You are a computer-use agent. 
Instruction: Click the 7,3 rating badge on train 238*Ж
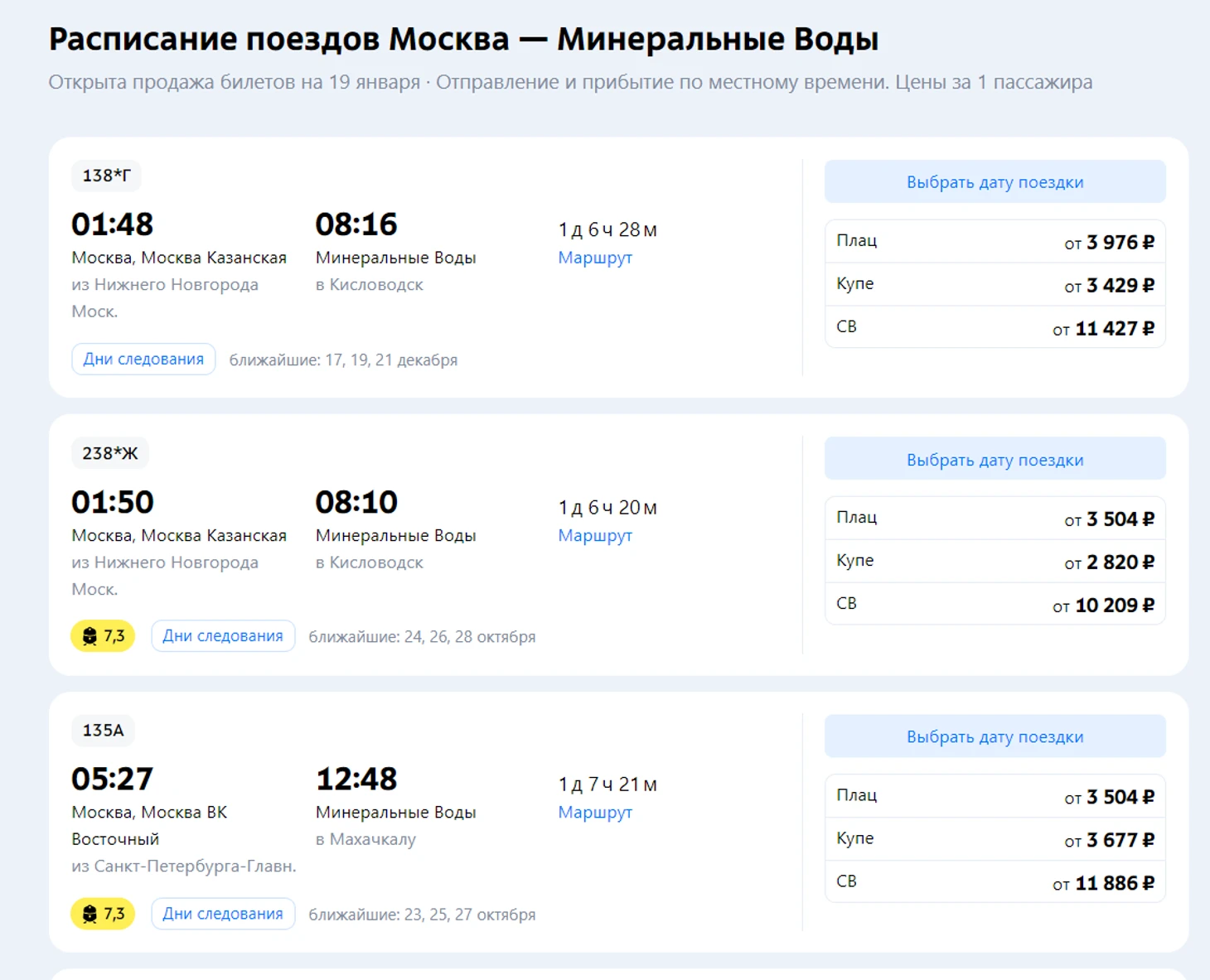tap(103, 636)
